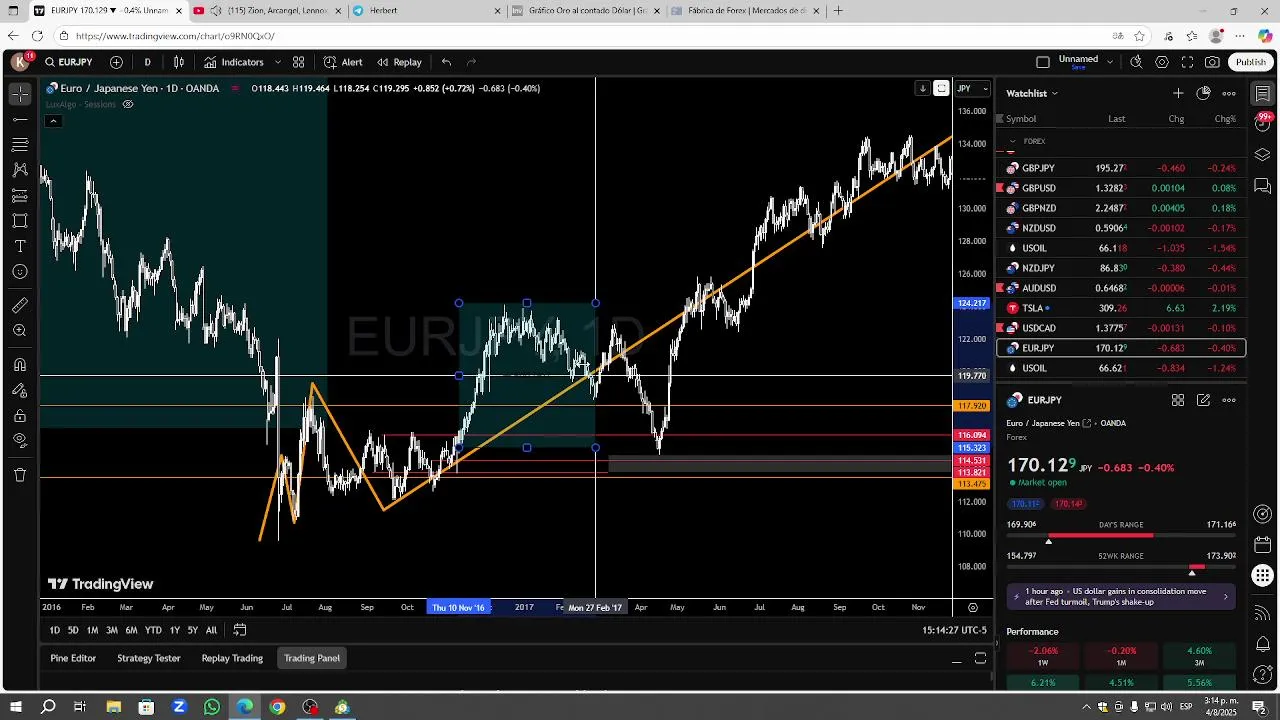Open the Watchlist and details sidebar icon

[x=1263, y=94]
